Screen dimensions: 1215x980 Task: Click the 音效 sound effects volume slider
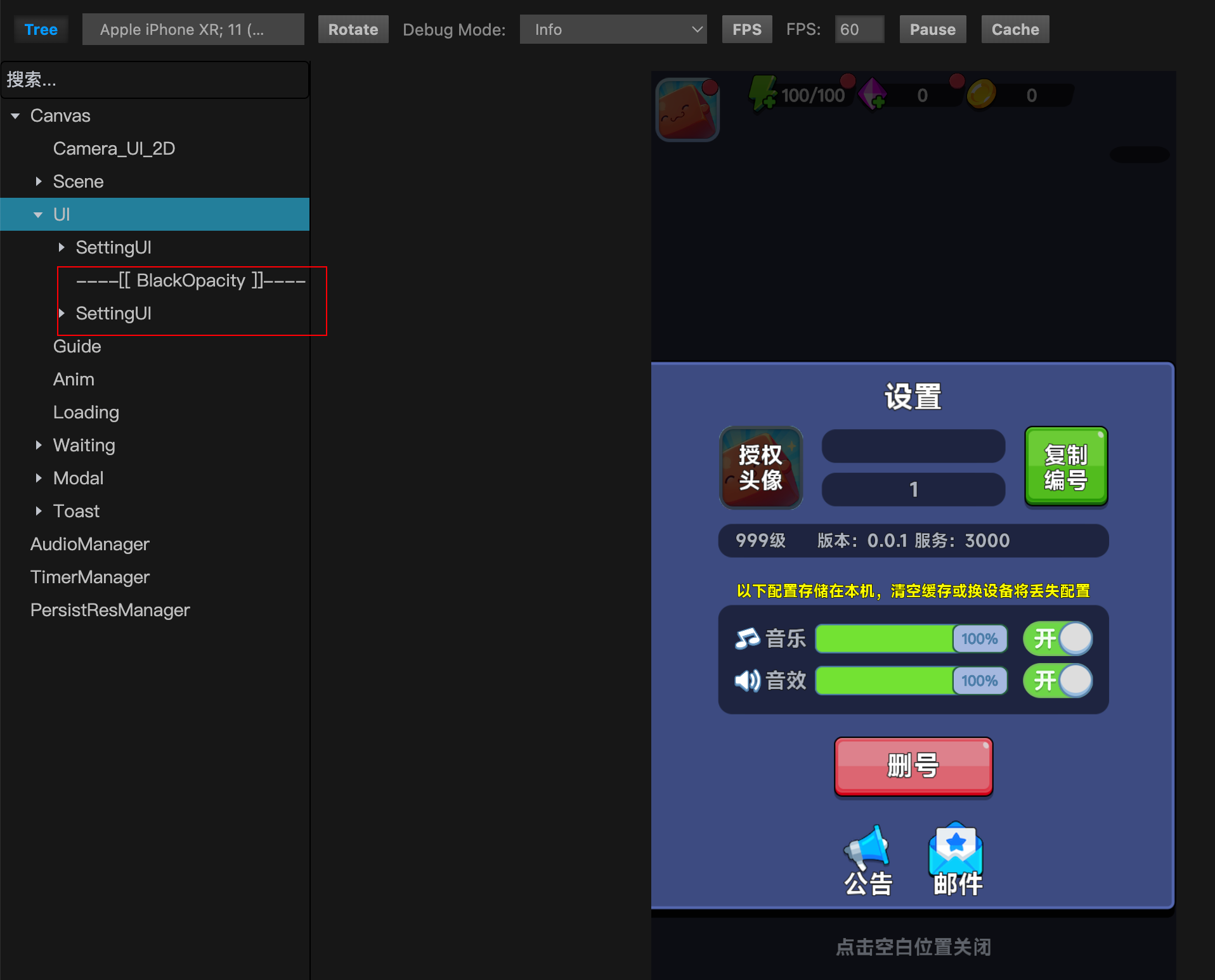(x=912, y=681)
